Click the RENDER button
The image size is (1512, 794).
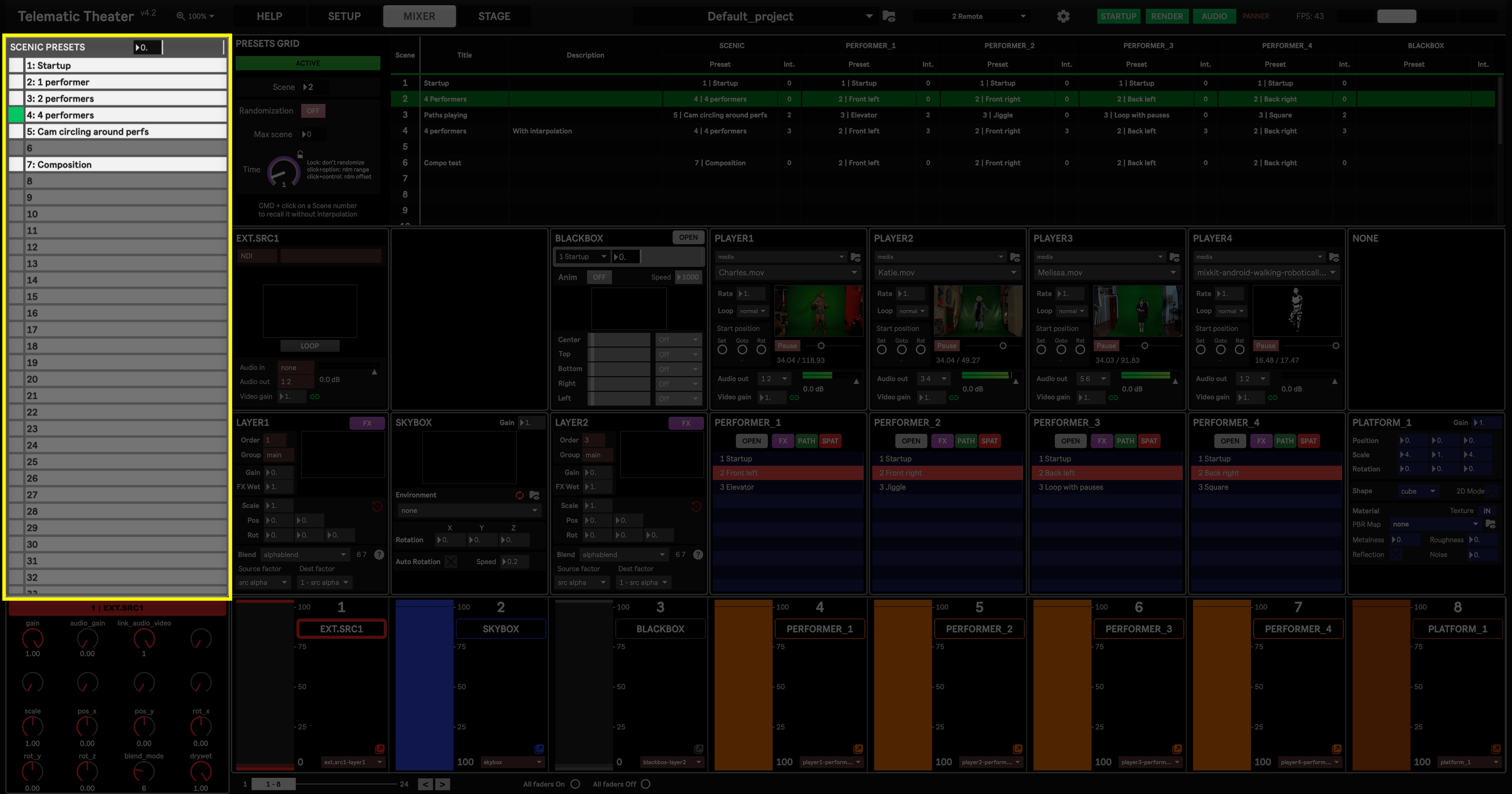(x=1167, y=16)
